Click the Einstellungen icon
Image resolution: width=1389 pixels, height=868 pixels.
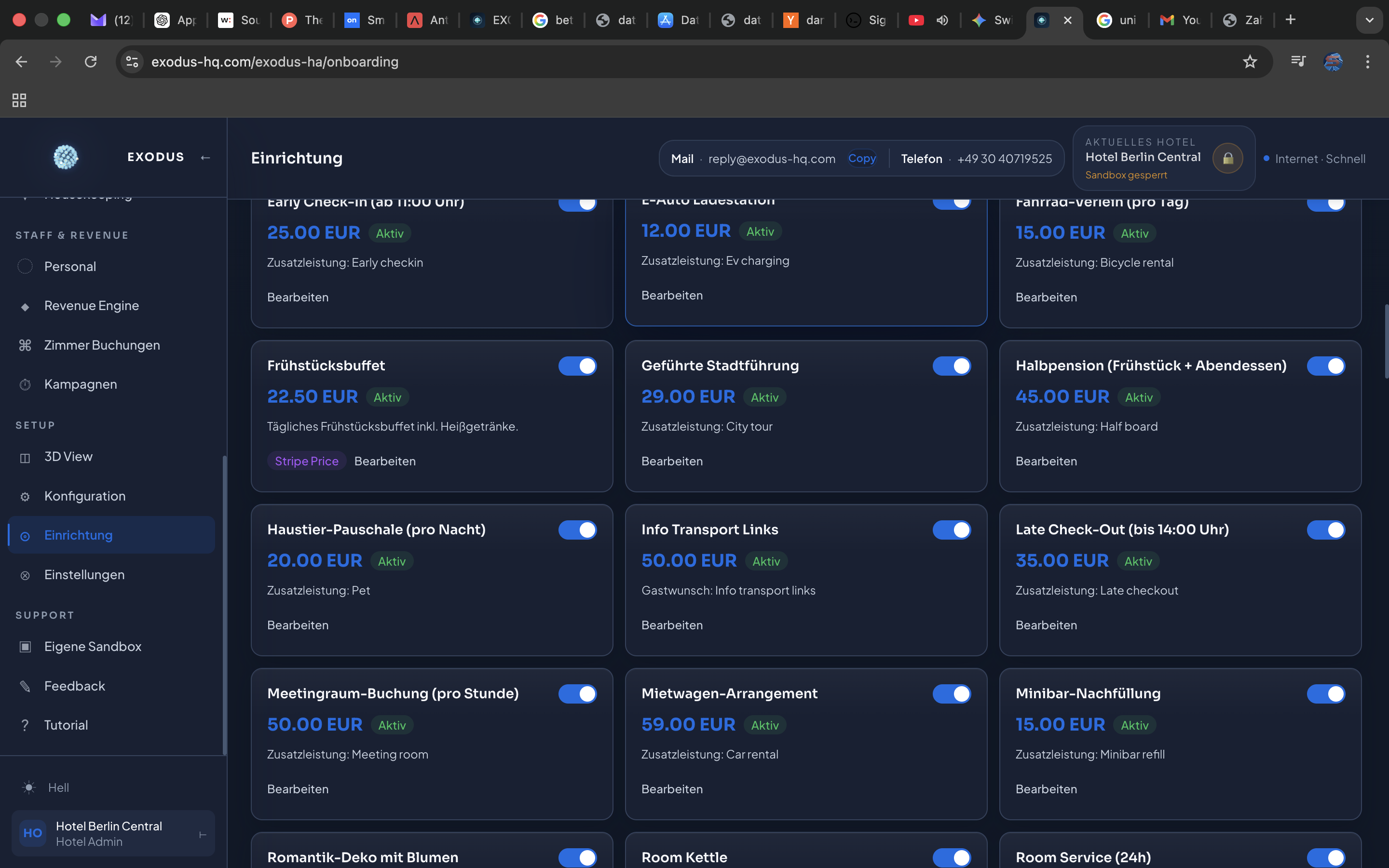point(25,575)
